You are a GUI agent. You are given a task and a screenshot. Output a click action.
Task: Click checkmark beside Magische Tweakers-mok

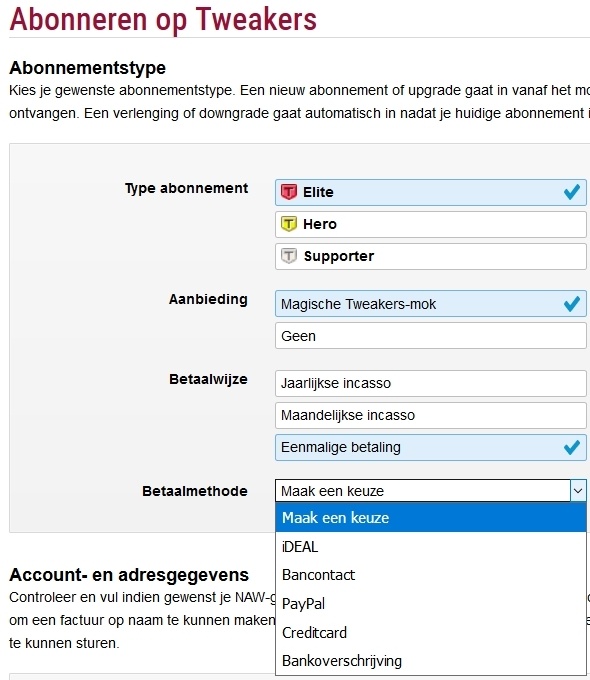pos(572,304)
